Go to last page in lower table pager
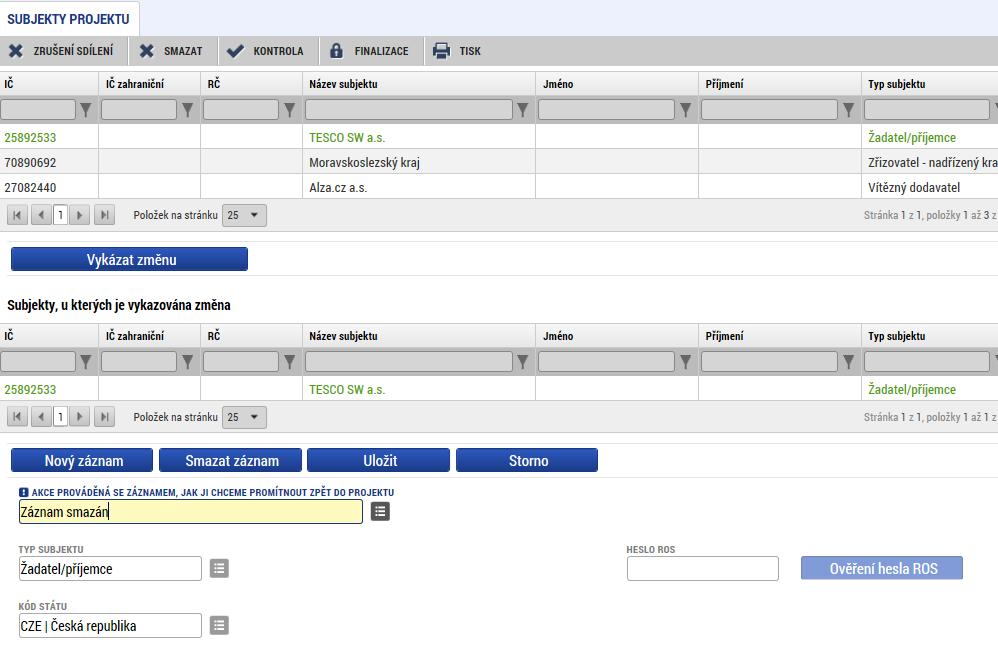The image size is (998, 659). (x=104, y=417)
